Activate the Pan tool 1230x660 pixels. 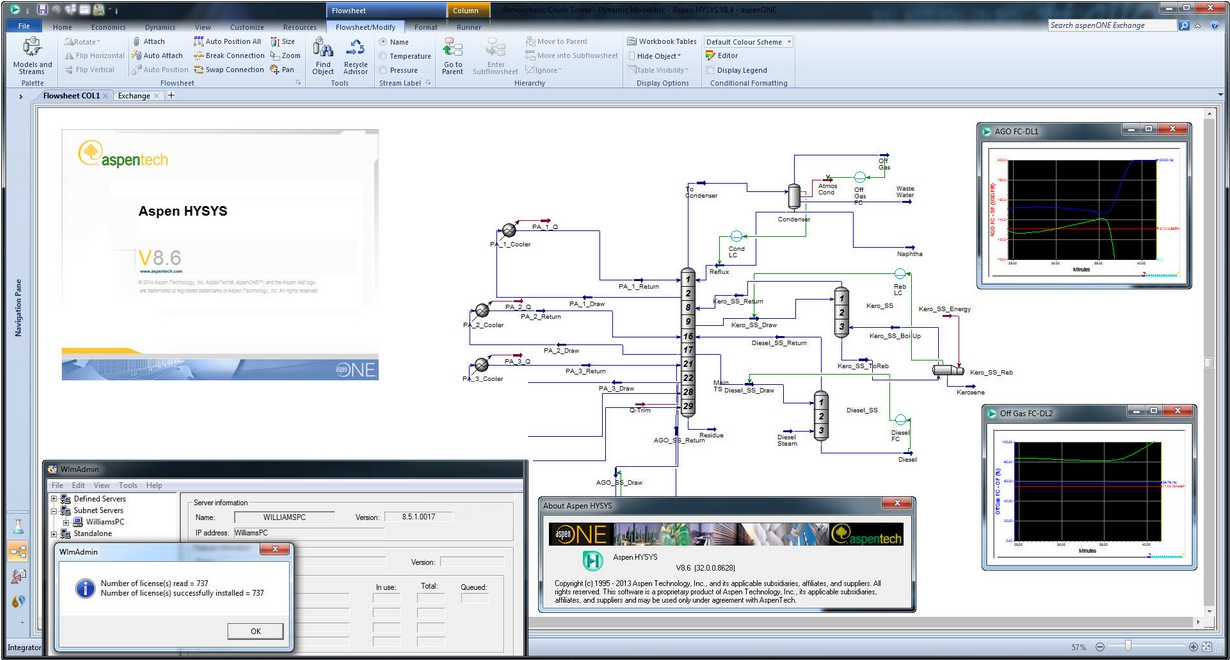pos(283,70)
